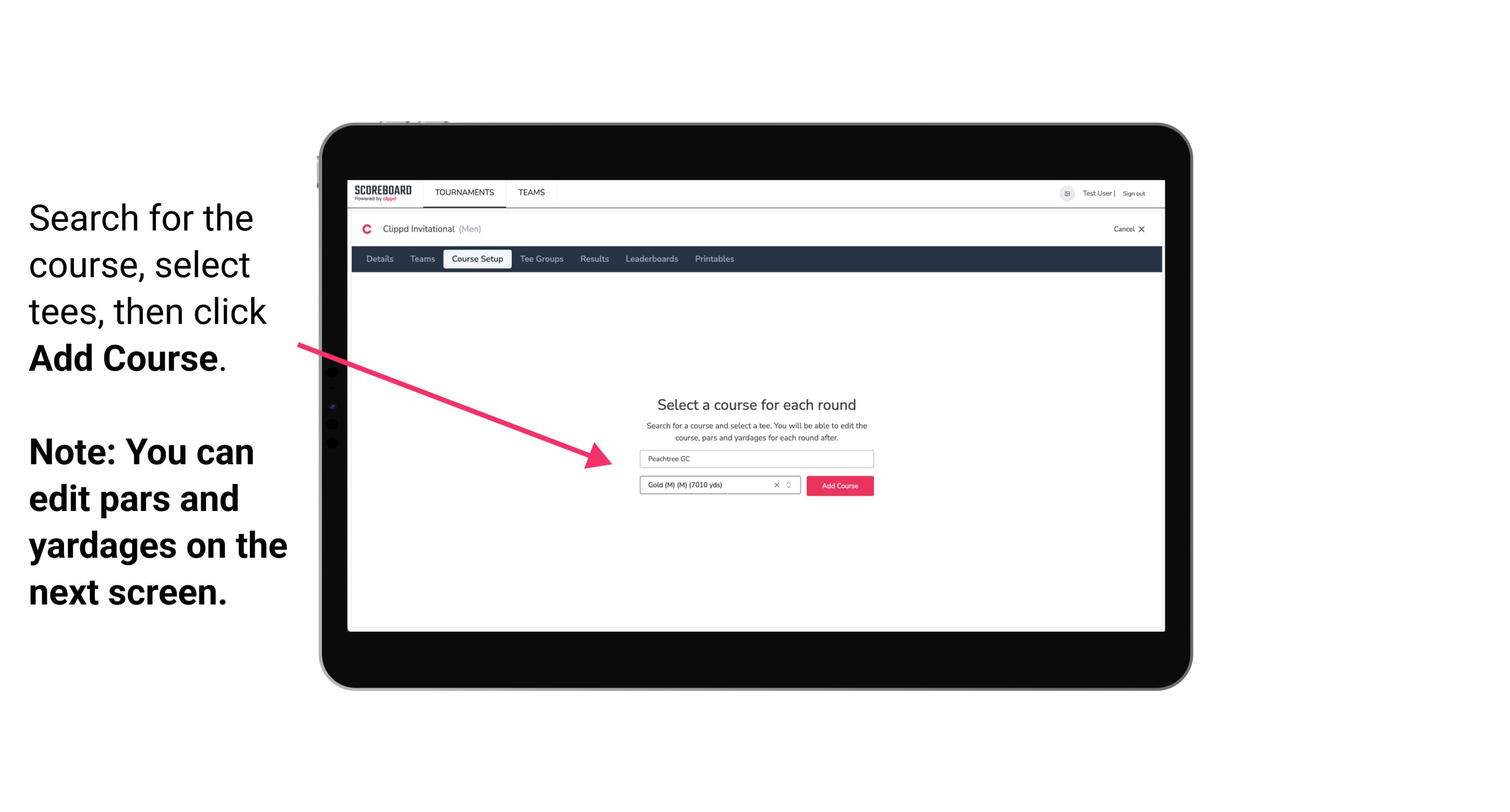Switch to the Leaderboards tab
The height and width of the screenshot is (812, 1510).
point(651,259)
